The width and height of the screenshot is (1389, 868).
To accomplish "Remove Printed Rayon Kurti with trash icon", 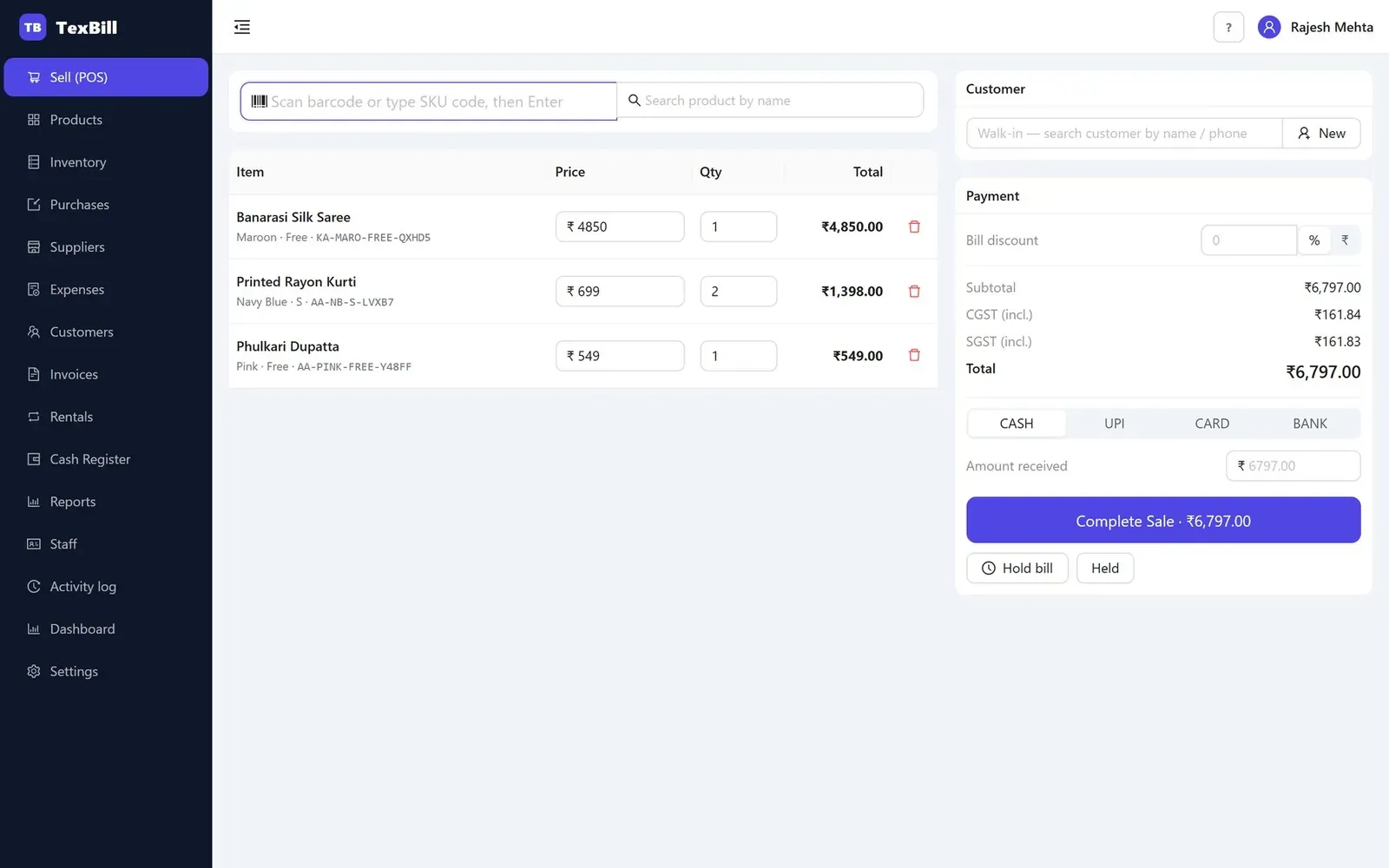I will click(914, 292).
